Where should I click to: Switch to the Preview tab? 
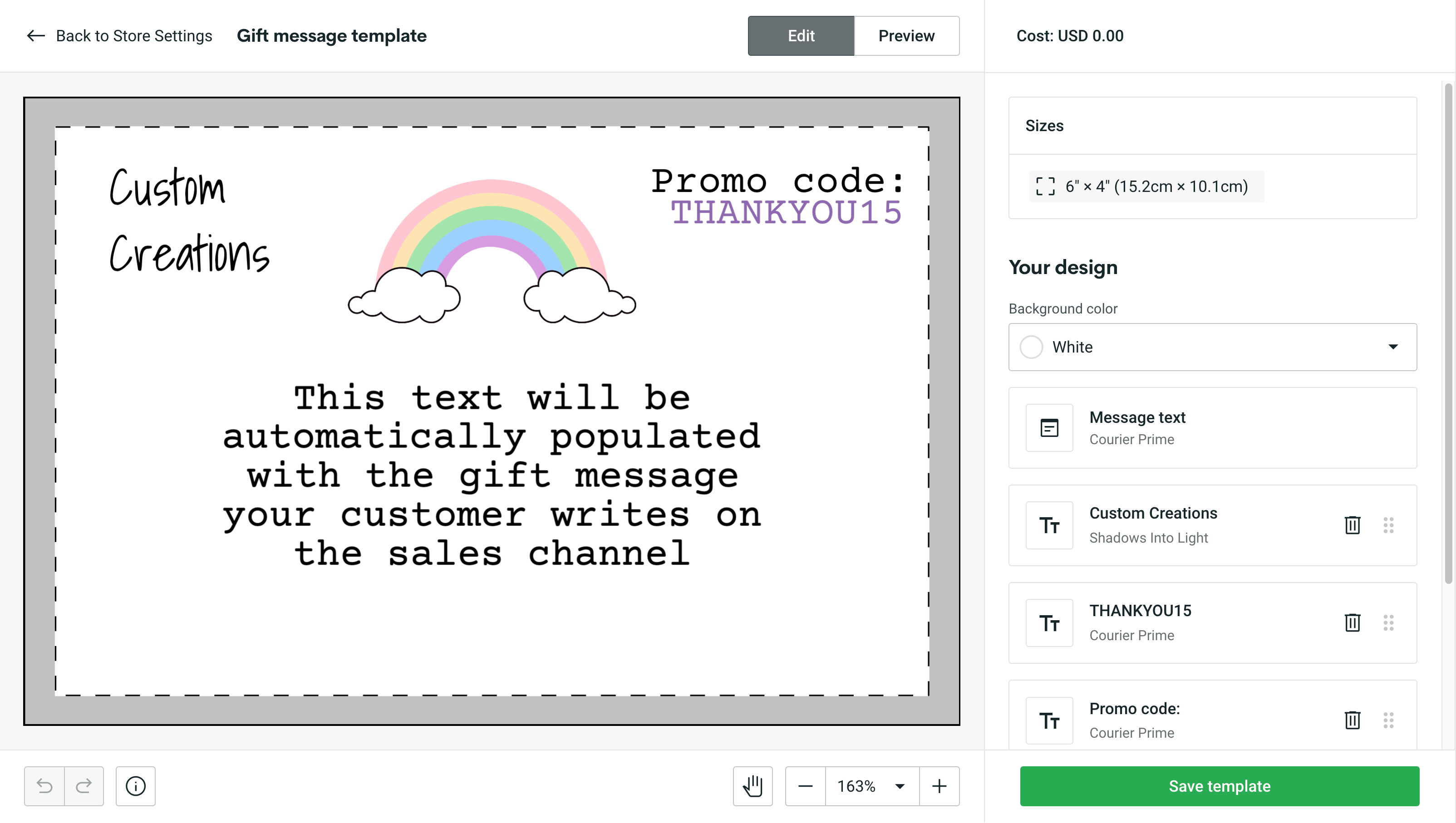906,35
